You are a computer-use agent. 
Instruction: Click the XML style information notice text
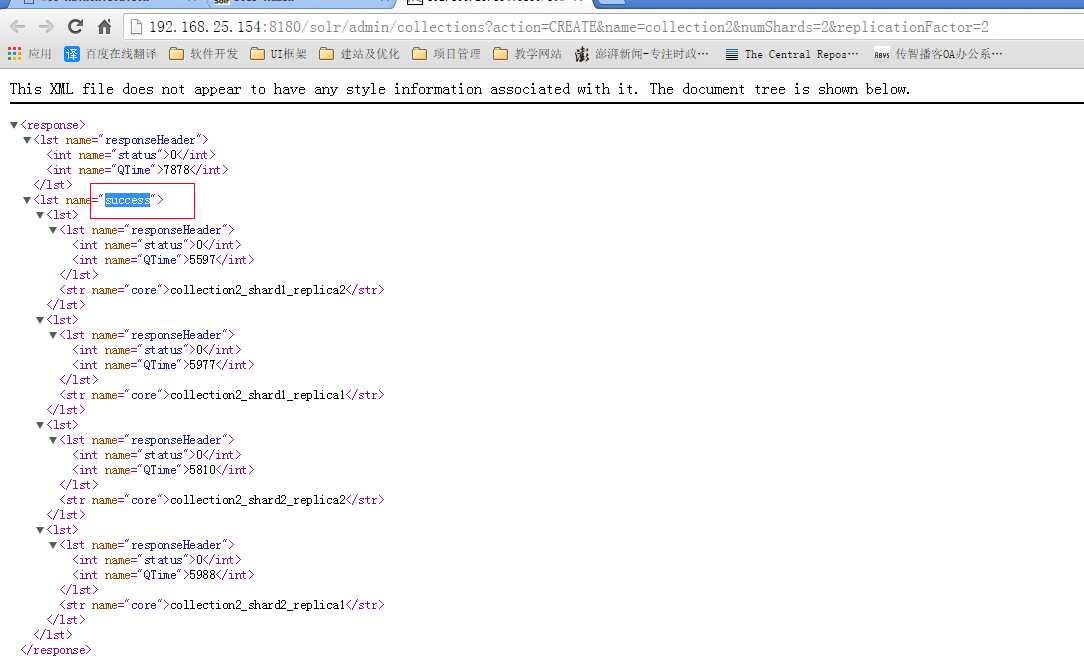tap(460, 89)
